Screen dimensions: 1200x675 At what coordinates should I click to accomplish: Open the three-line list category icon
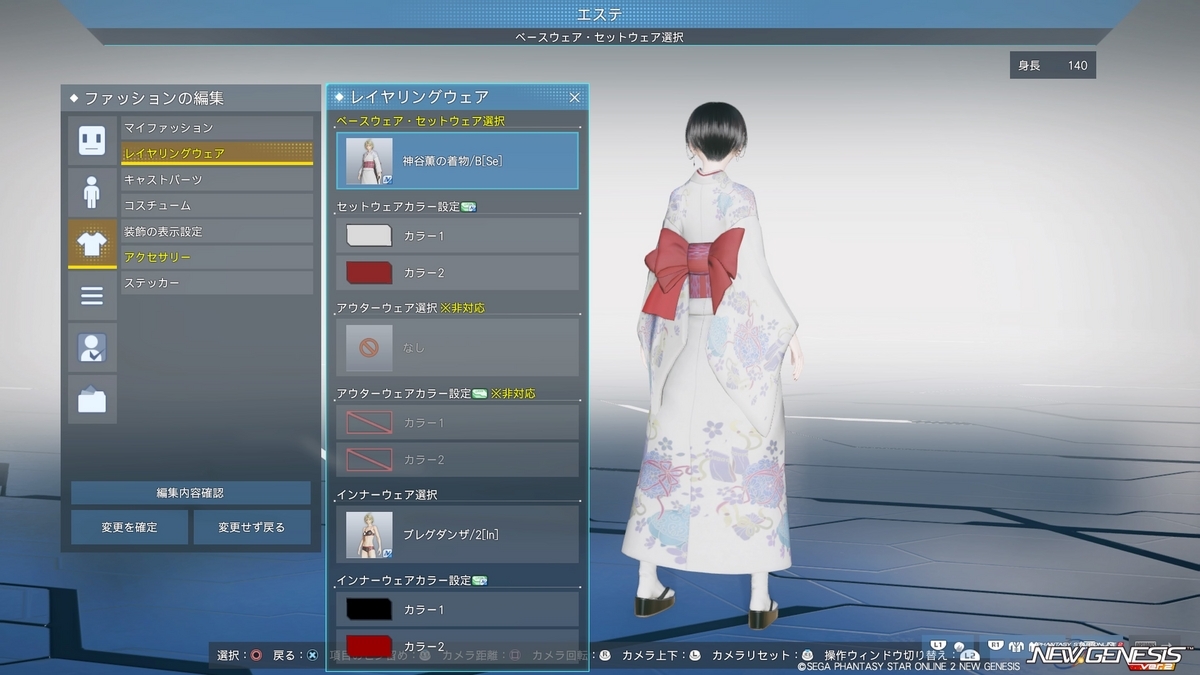[x=92, y=296]
